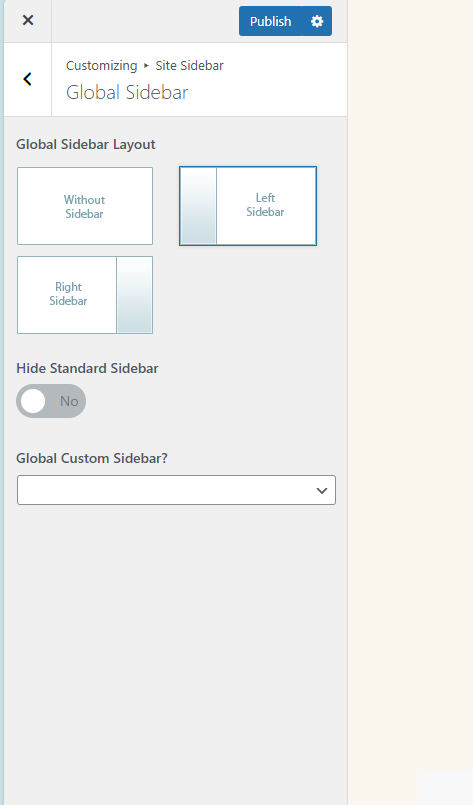Click the Global Sidebar section heading
The height and width of the screenshot is (805, 473).
(x=127, y=92)
